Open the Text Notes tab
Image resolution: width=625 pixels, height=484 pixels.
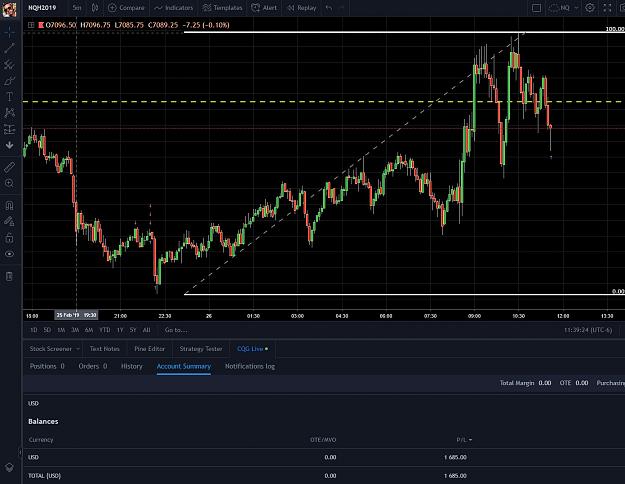click(104, 349)
